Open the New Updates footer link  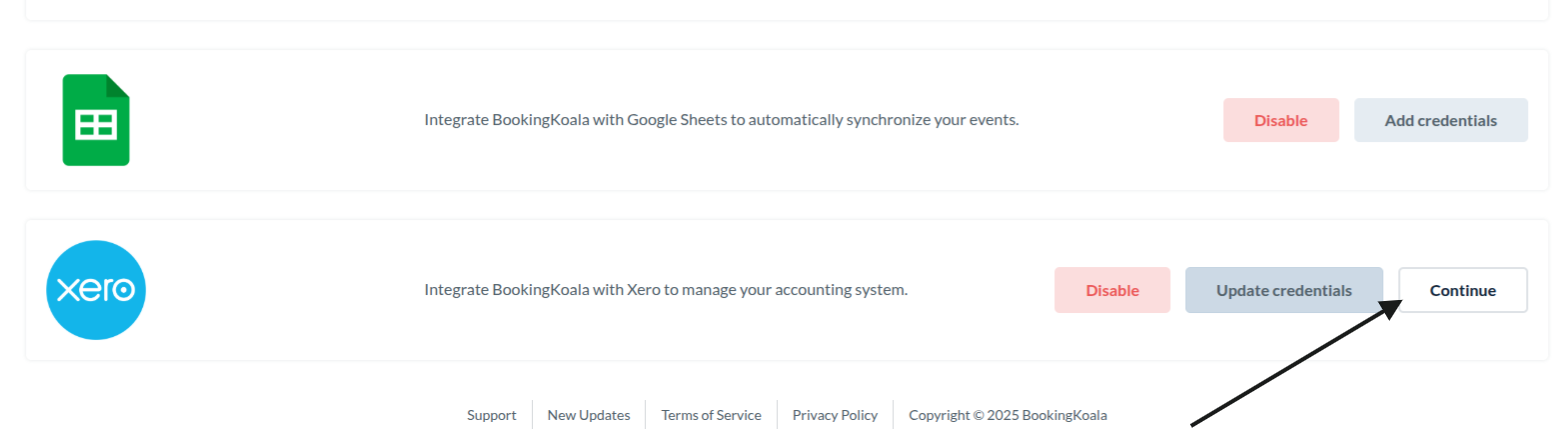click(588, 415)
